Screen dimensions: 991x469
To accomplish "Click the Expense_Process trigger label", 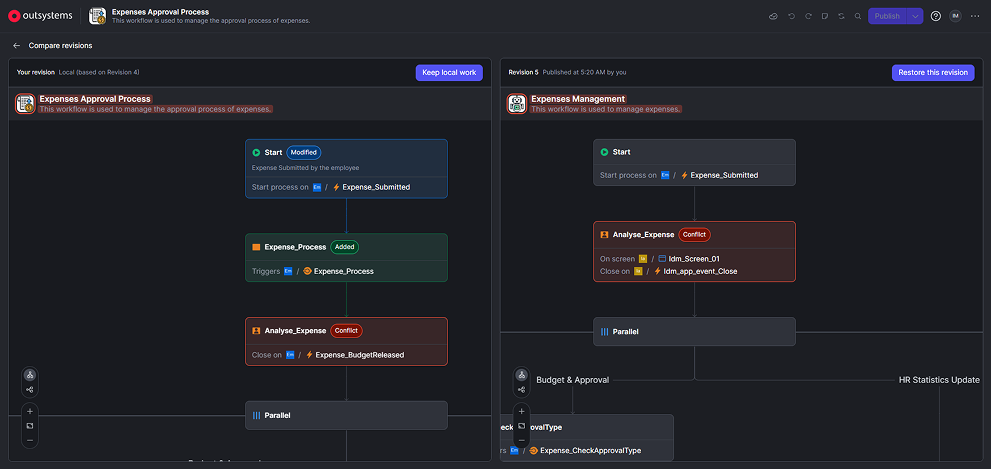I will pyautogui.click(x=344, y=271).
